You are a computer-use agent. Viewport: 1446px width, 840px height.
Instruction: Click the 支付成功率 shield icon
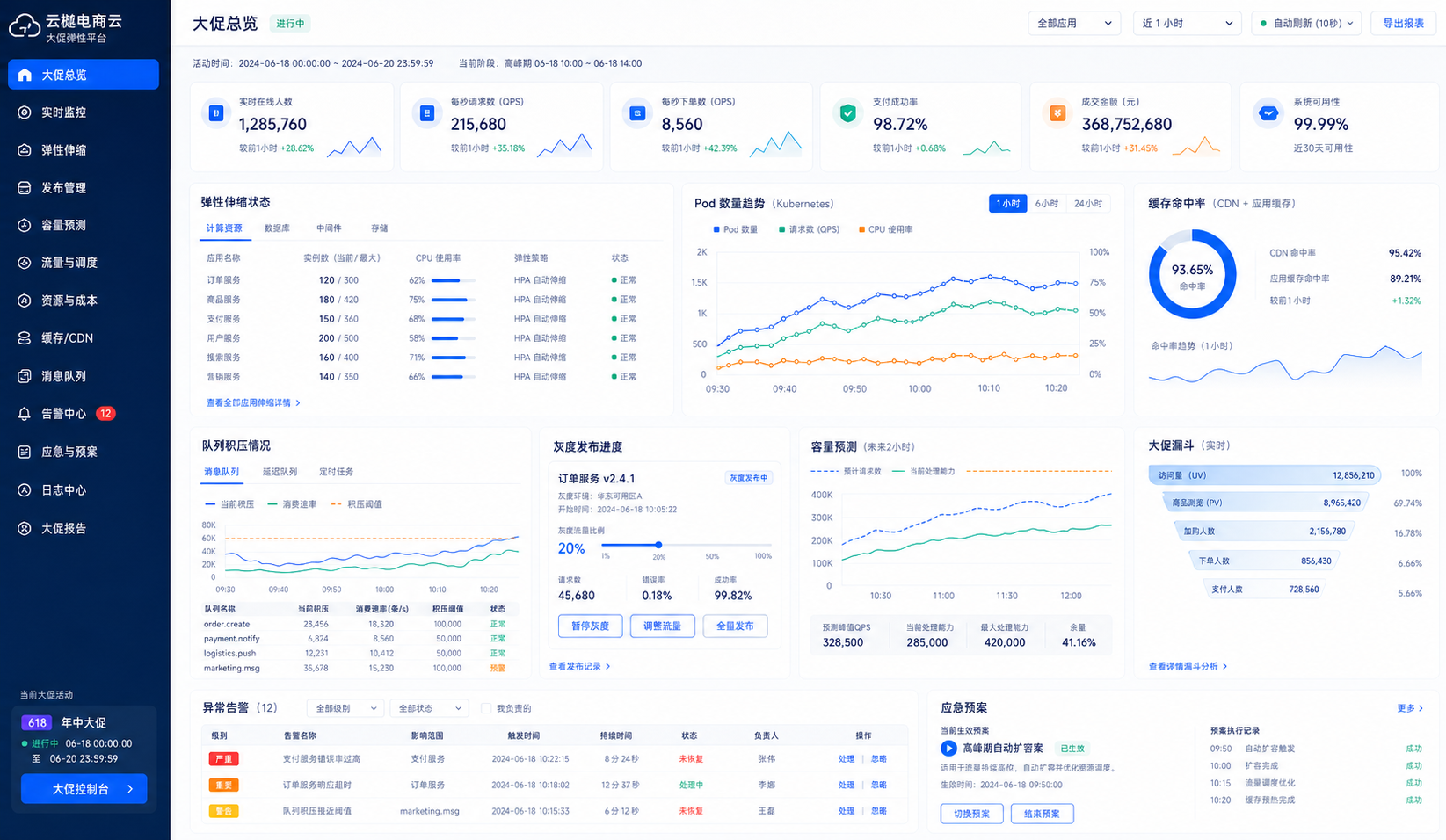pos(847,113)
